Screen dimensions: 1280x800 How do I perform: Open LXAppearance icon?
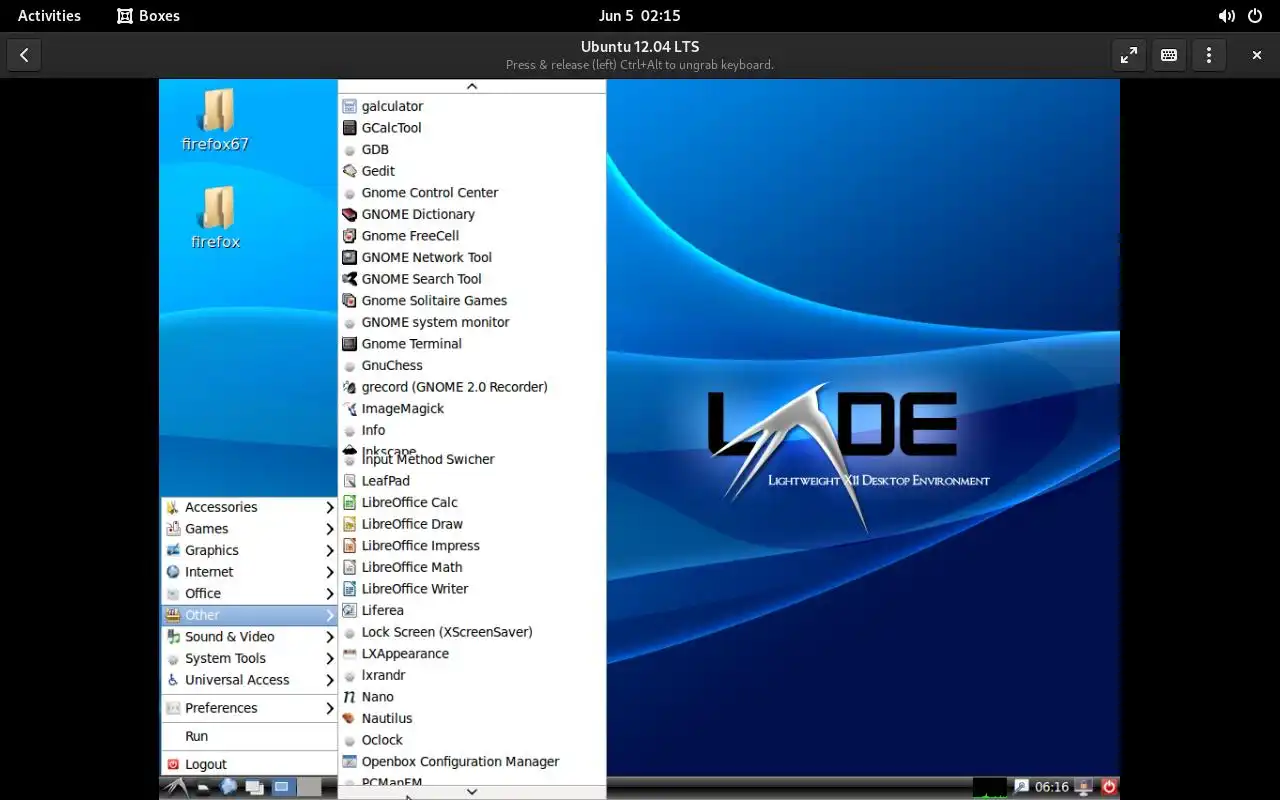point(349,654)
